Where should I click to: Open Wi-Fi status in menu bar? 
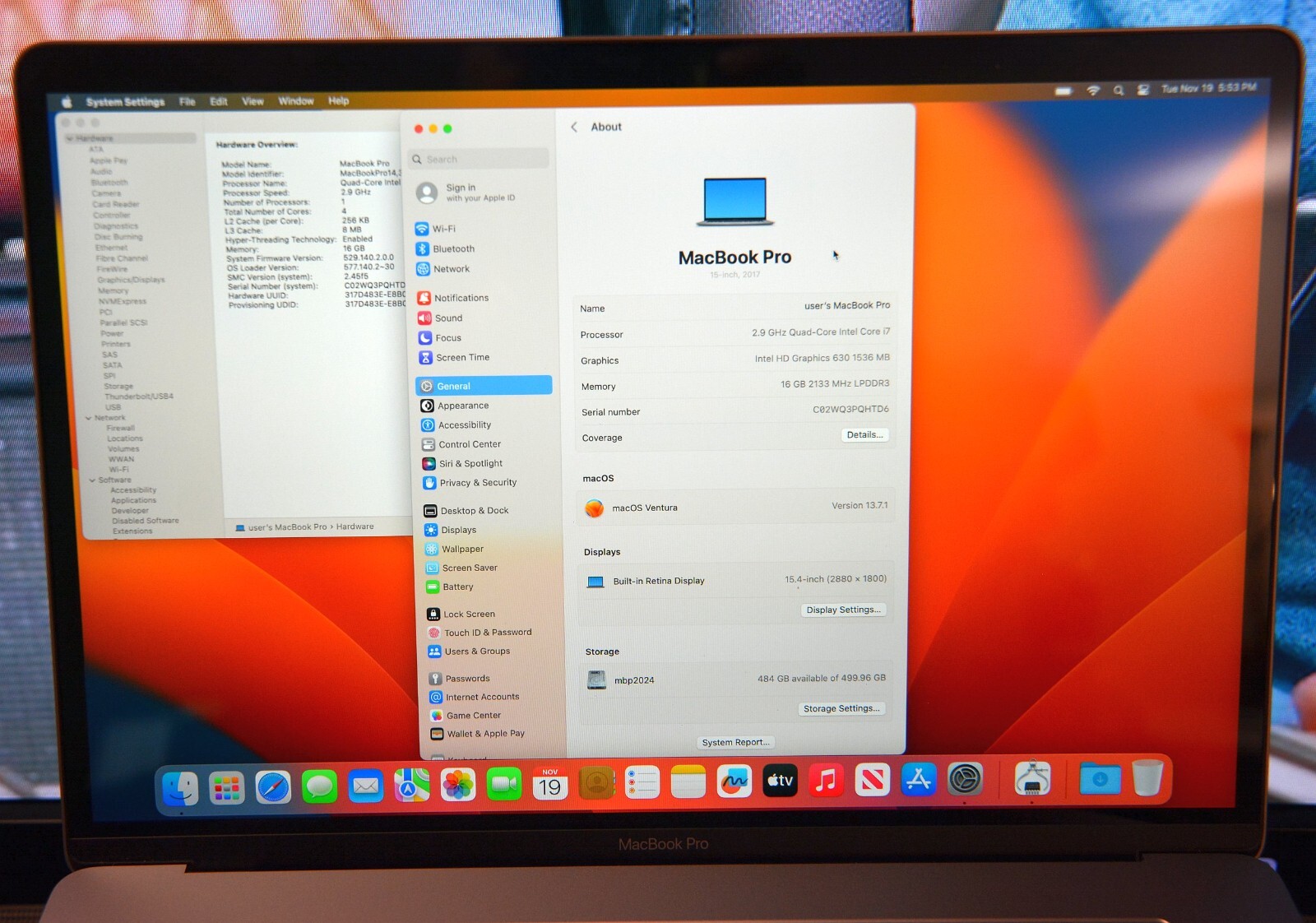[x=1093, y=90]
